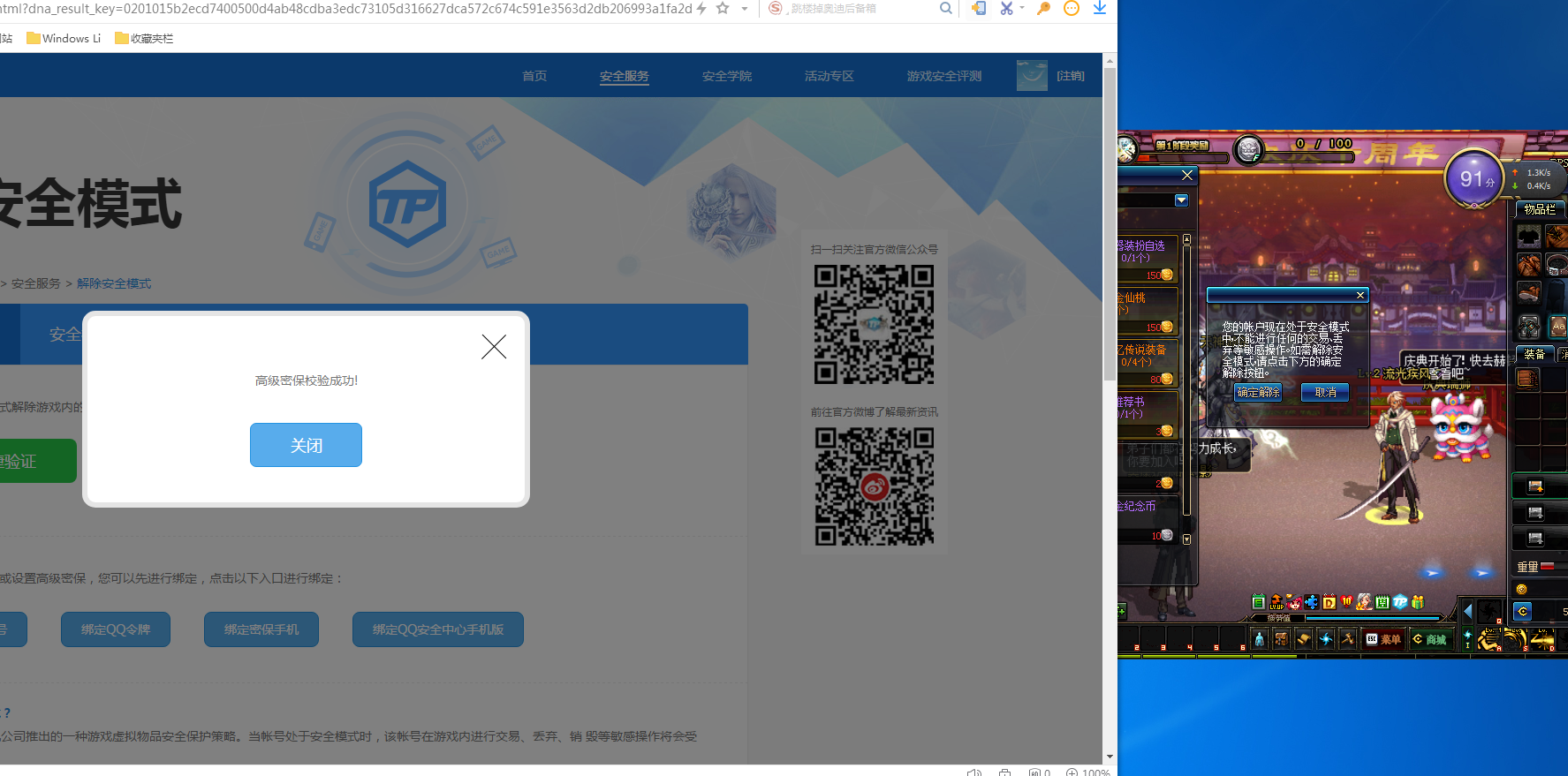Open the 游戏安全评测 nav item
The image size is (1568, 776).
(x=944, y=76)
